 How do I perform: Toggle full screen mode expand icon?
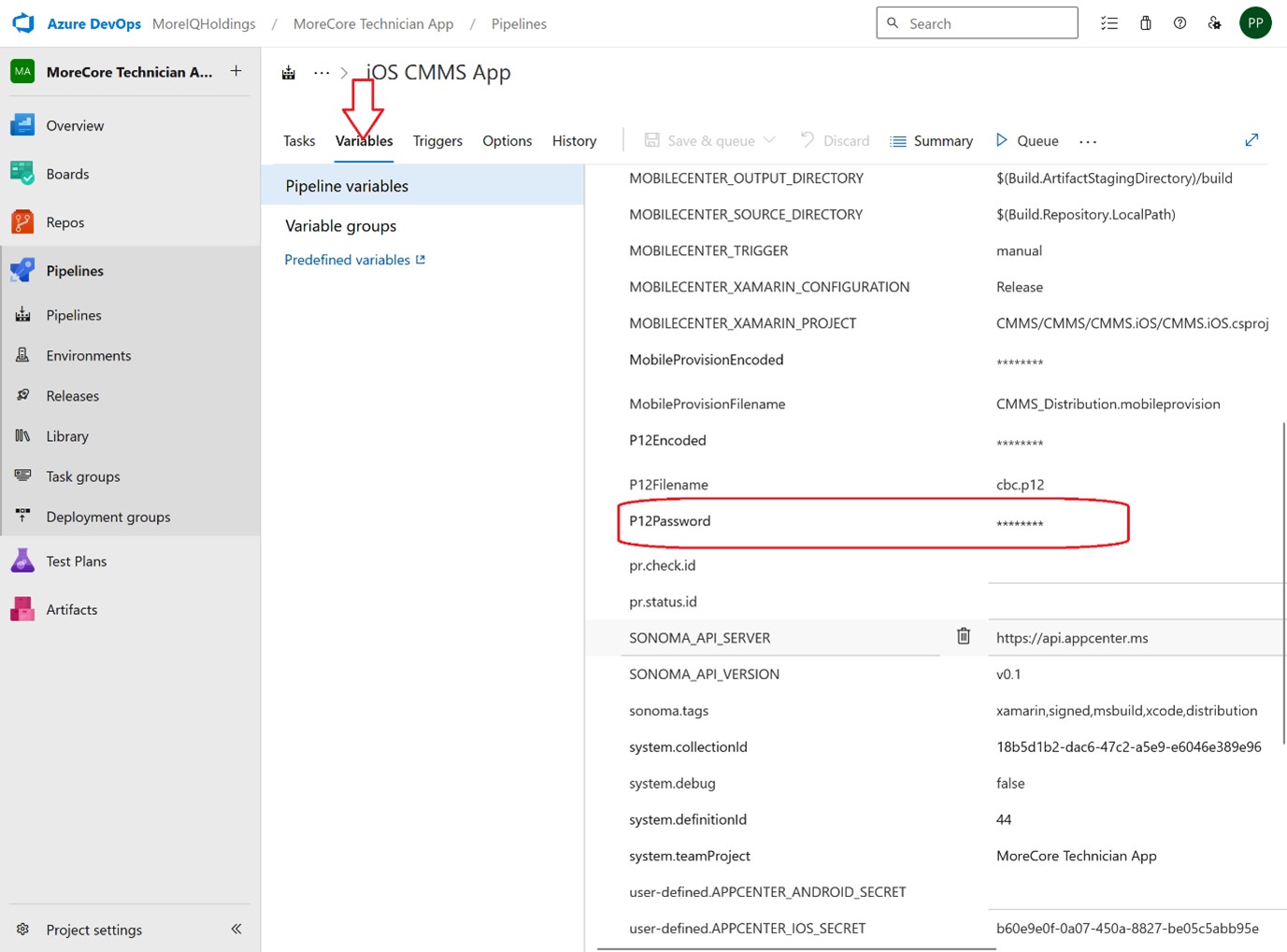1251,140
